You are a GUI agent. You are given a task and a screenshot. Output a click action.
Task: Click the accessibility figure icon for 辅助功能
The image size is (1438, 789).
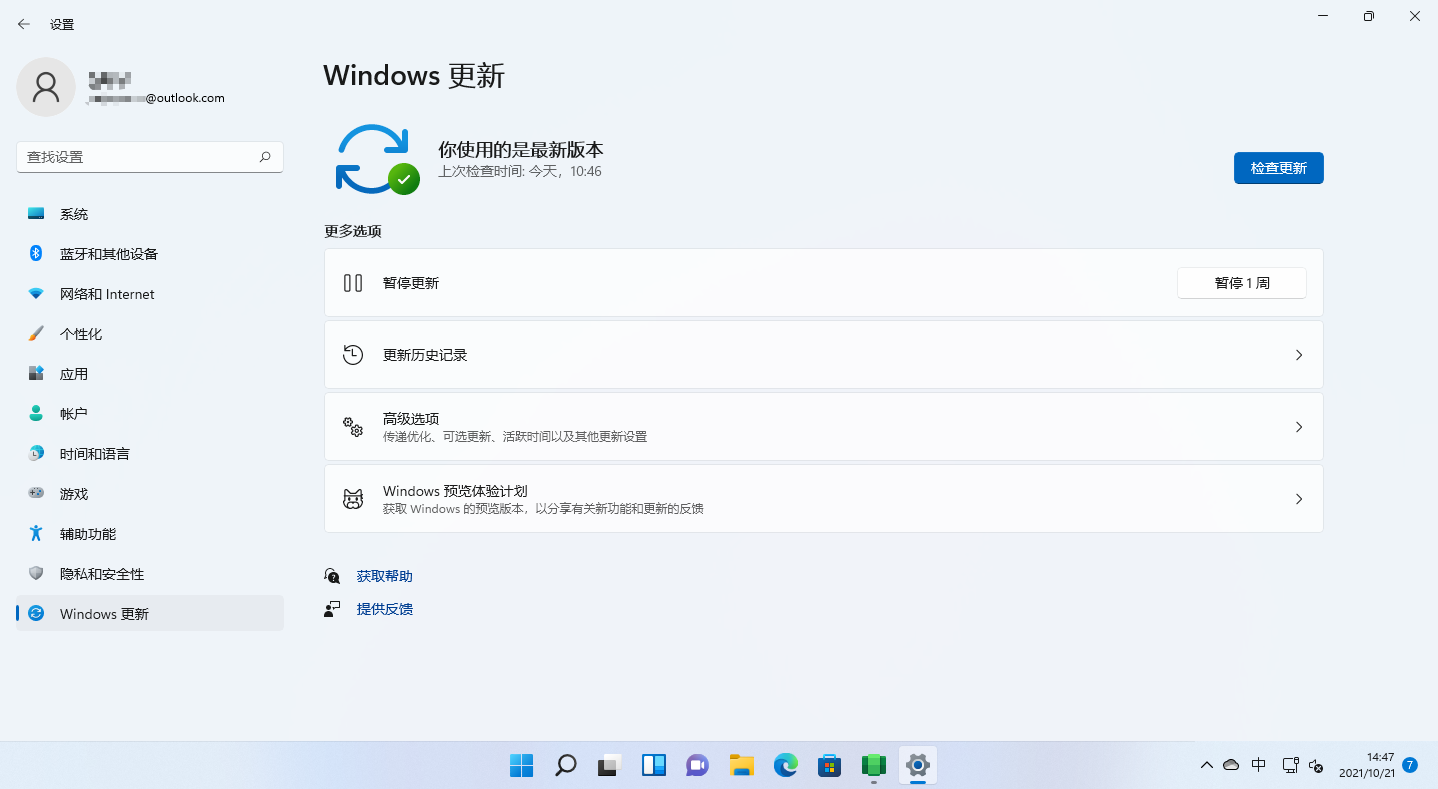click(x=36, y=534)
